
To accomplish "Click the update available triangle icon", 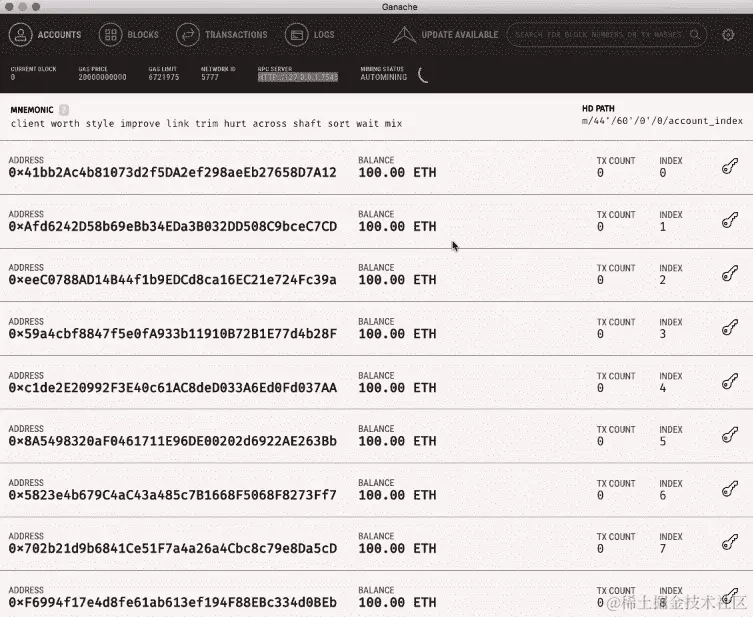I will tap(404, 35).
